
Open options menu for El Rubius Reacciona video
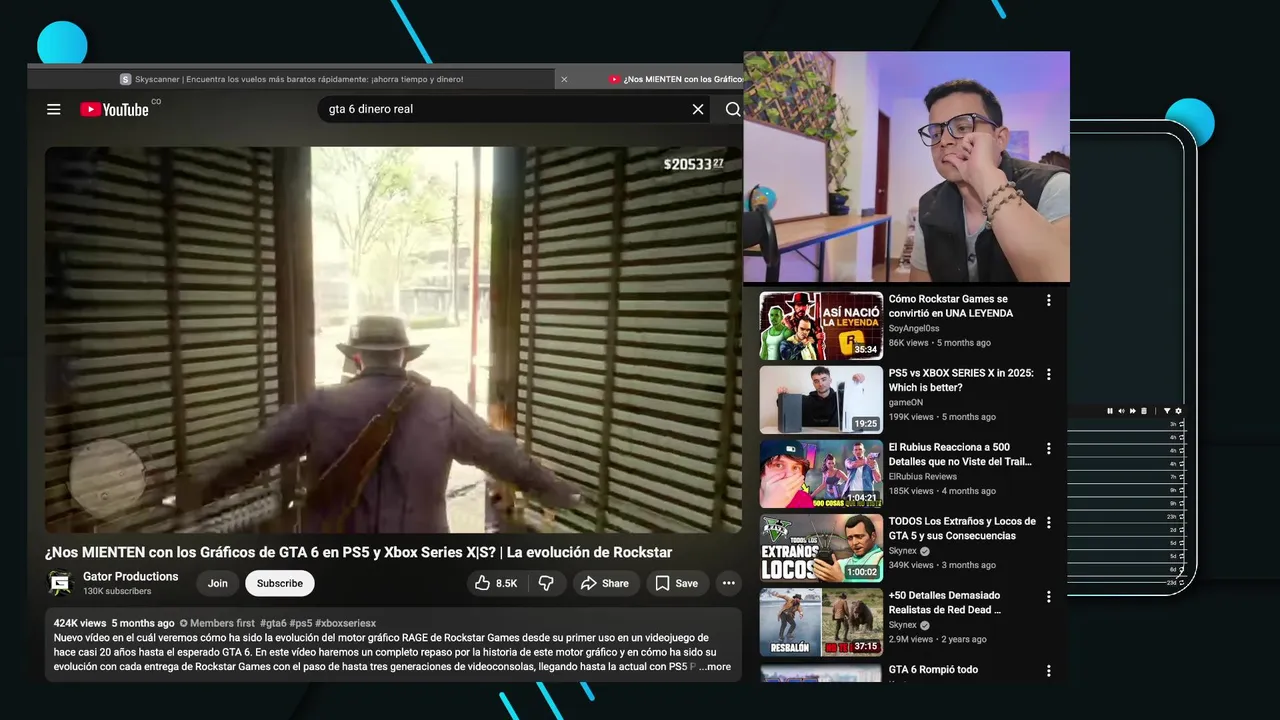pos(1048,448)
